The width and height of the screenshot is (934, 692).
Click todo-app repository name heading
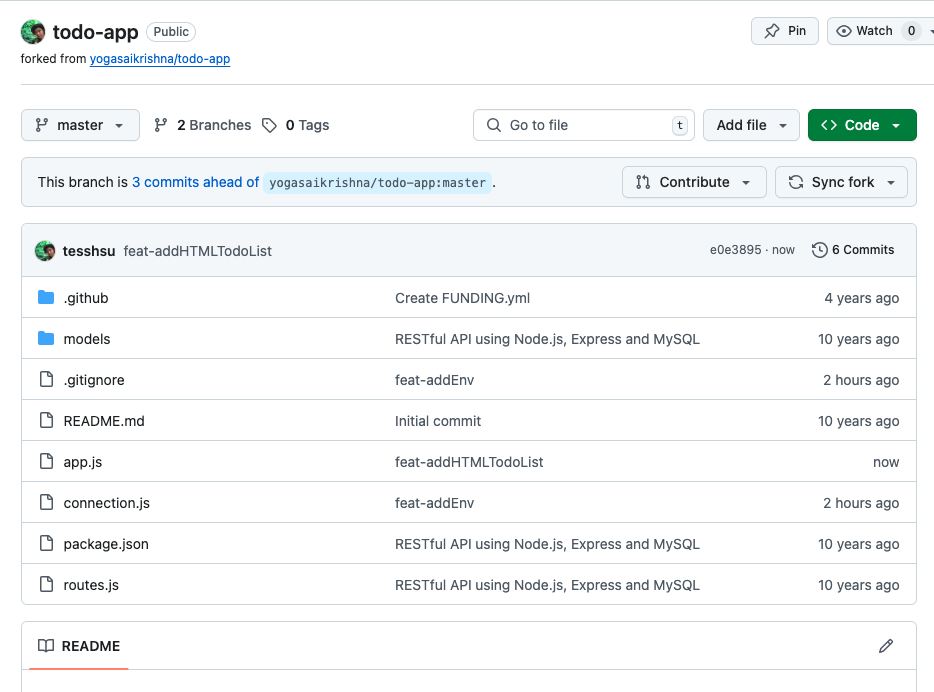point(95,32)
